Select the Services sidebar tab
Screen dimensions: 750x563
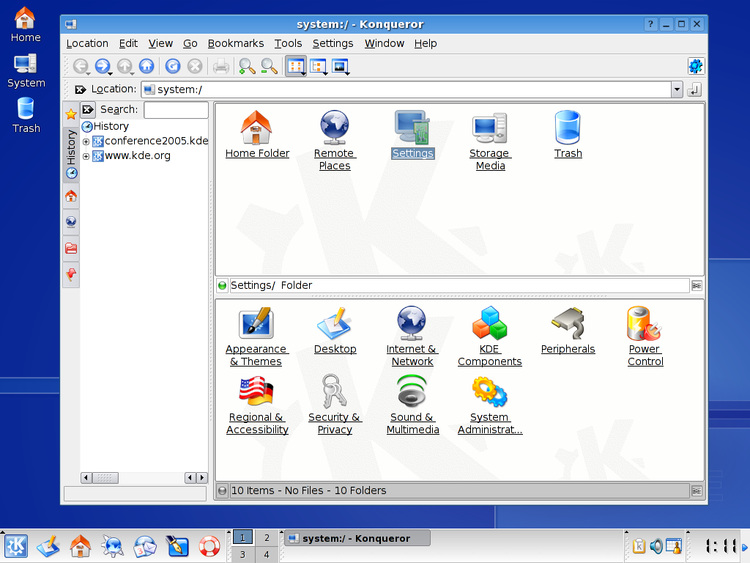(71, 275)
